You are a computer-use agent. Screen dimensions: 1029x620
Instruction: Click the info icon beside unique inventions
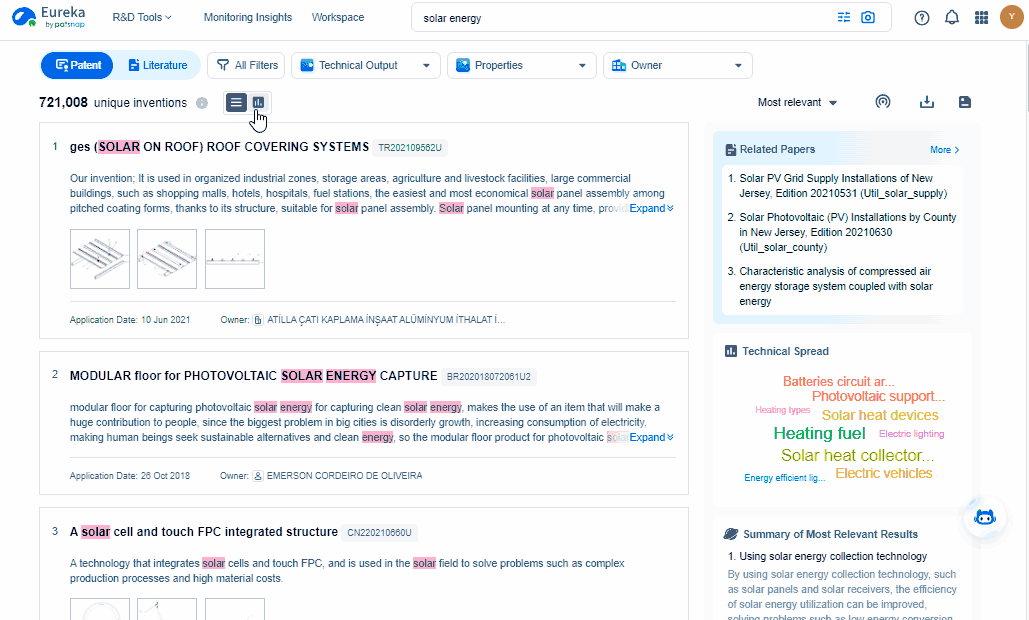tap(202, 103)
